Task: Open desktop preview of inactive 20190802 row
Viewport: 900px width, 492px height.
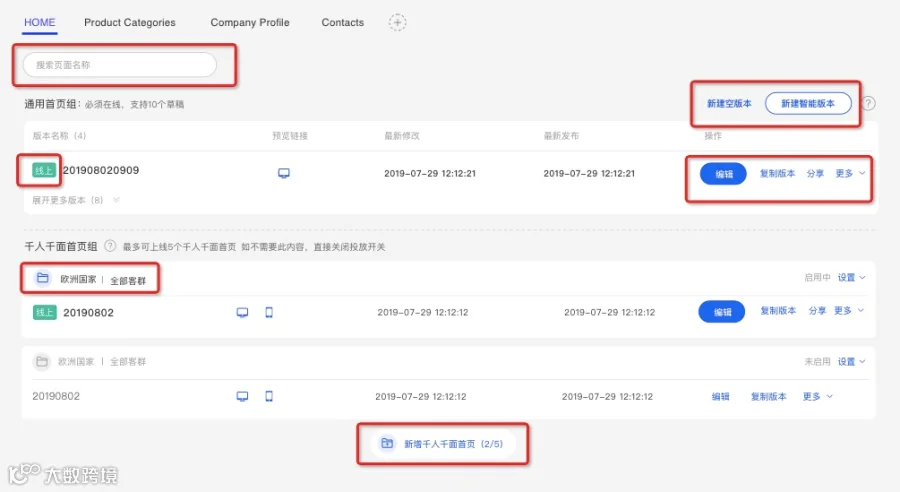Action: click(242, 396)
